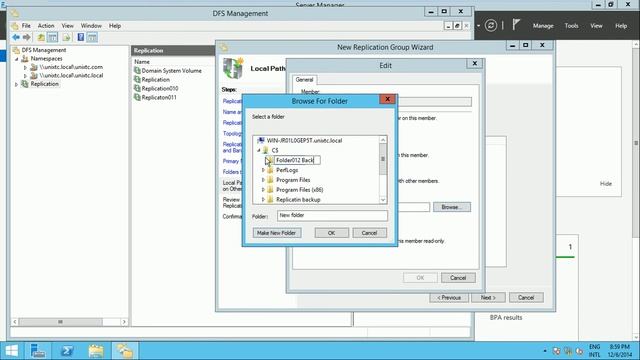Viewport: 640px width, 360px height.
Task: Expand the Replication node in console tree
Action: click(17, 84)
